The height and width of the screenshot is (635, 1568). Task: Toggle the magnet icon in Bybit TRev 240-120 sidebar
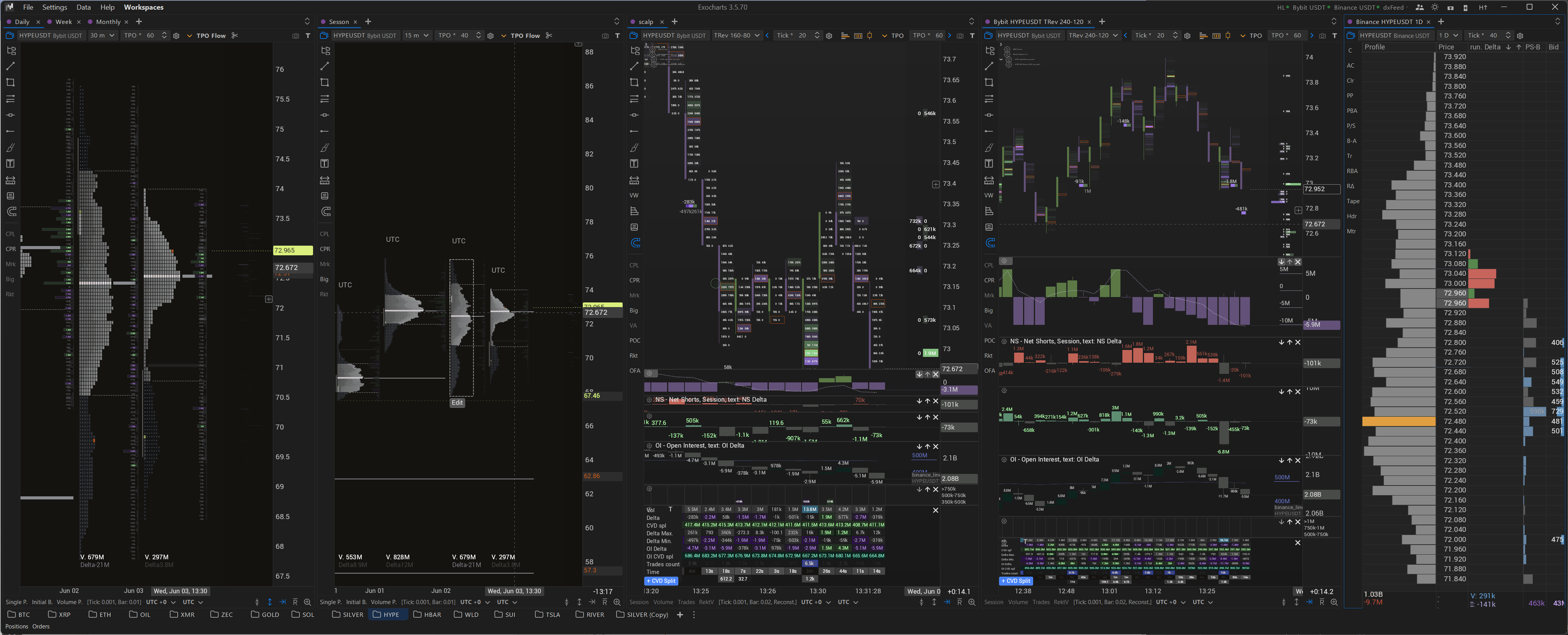pos(990,243)
